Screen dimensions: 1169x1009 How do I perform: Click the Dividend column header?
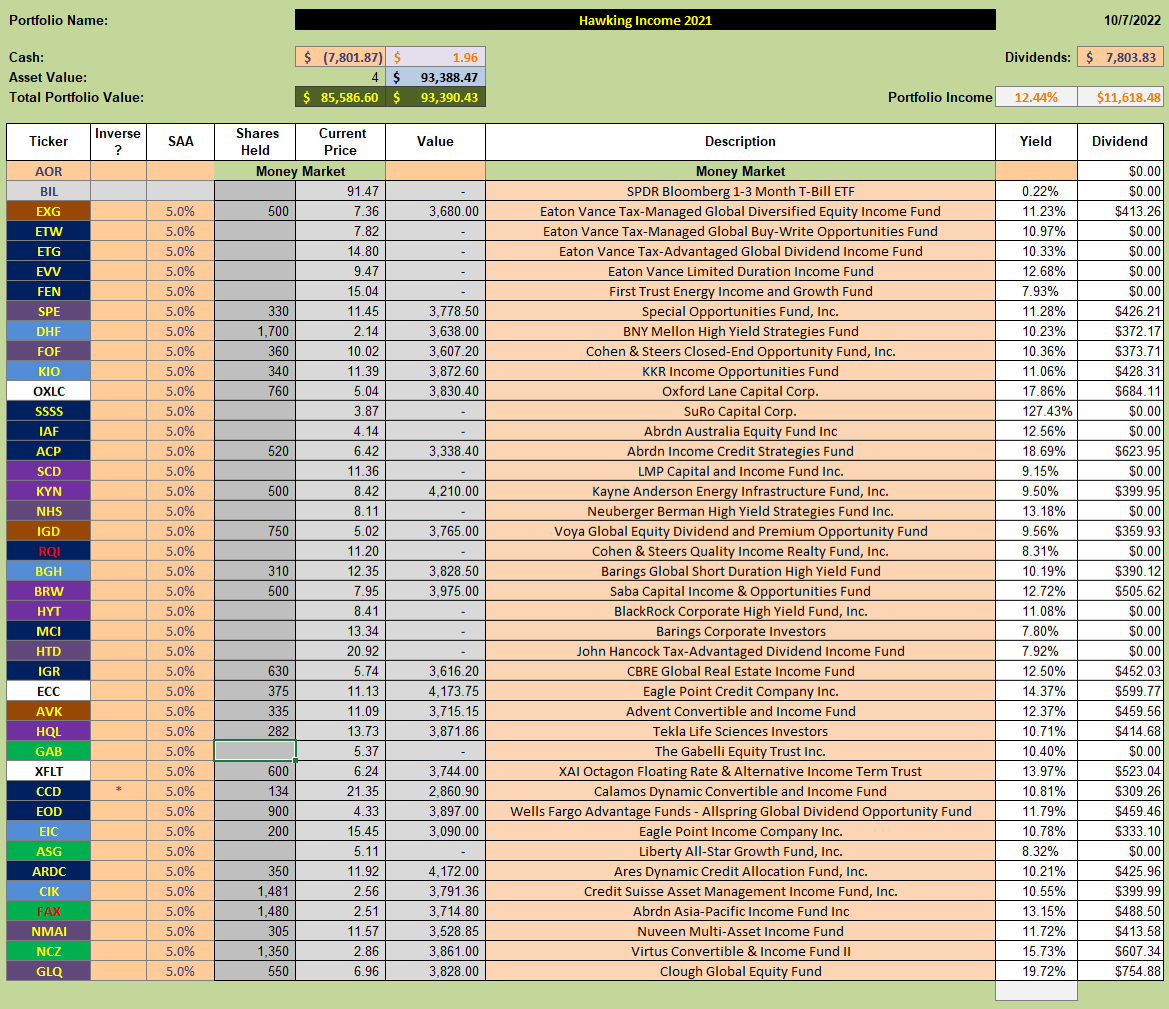point(1120,142)
